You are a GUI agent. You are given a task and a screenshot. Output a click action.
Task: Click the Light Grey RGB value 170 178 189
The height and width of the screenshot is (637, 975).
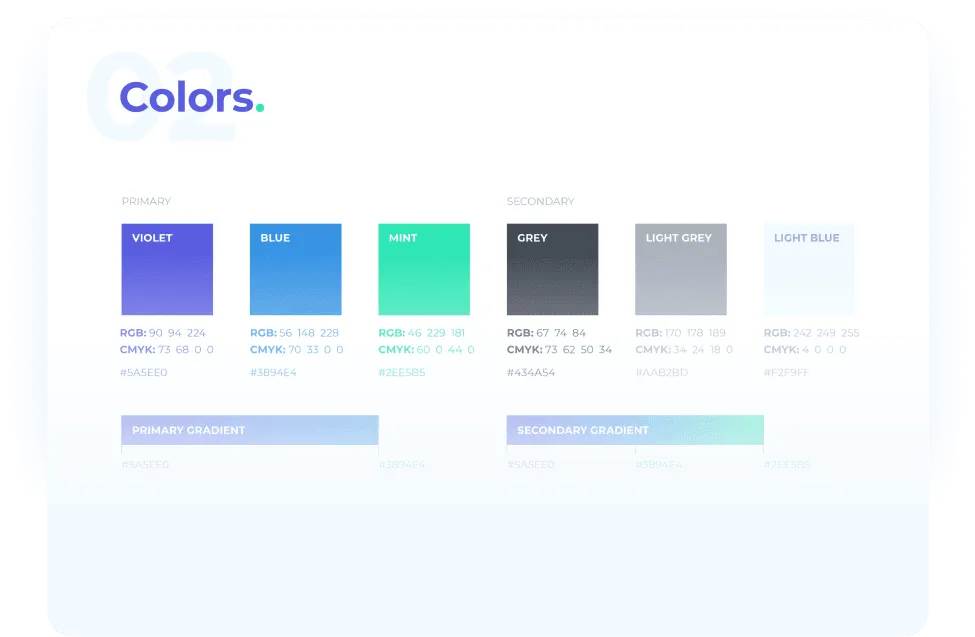[696, 333]
